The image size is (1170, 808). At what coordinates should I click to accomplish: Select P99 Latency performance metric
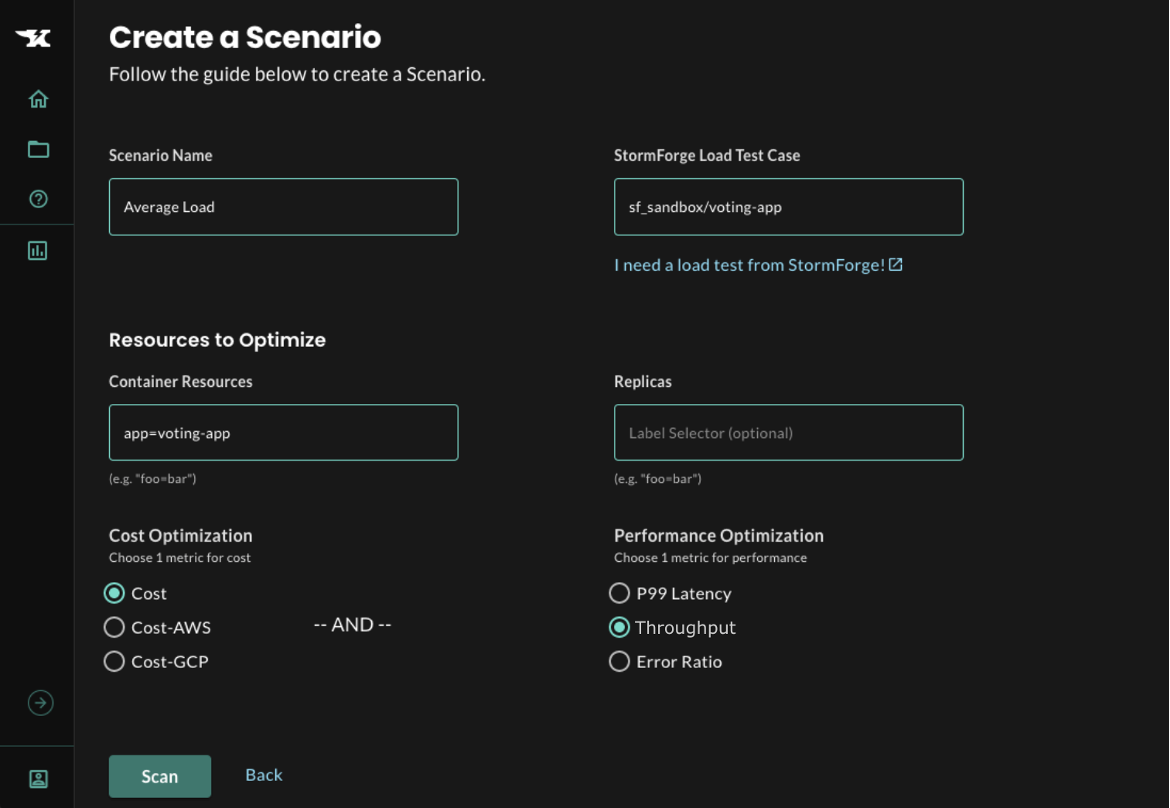click(620, 593)
